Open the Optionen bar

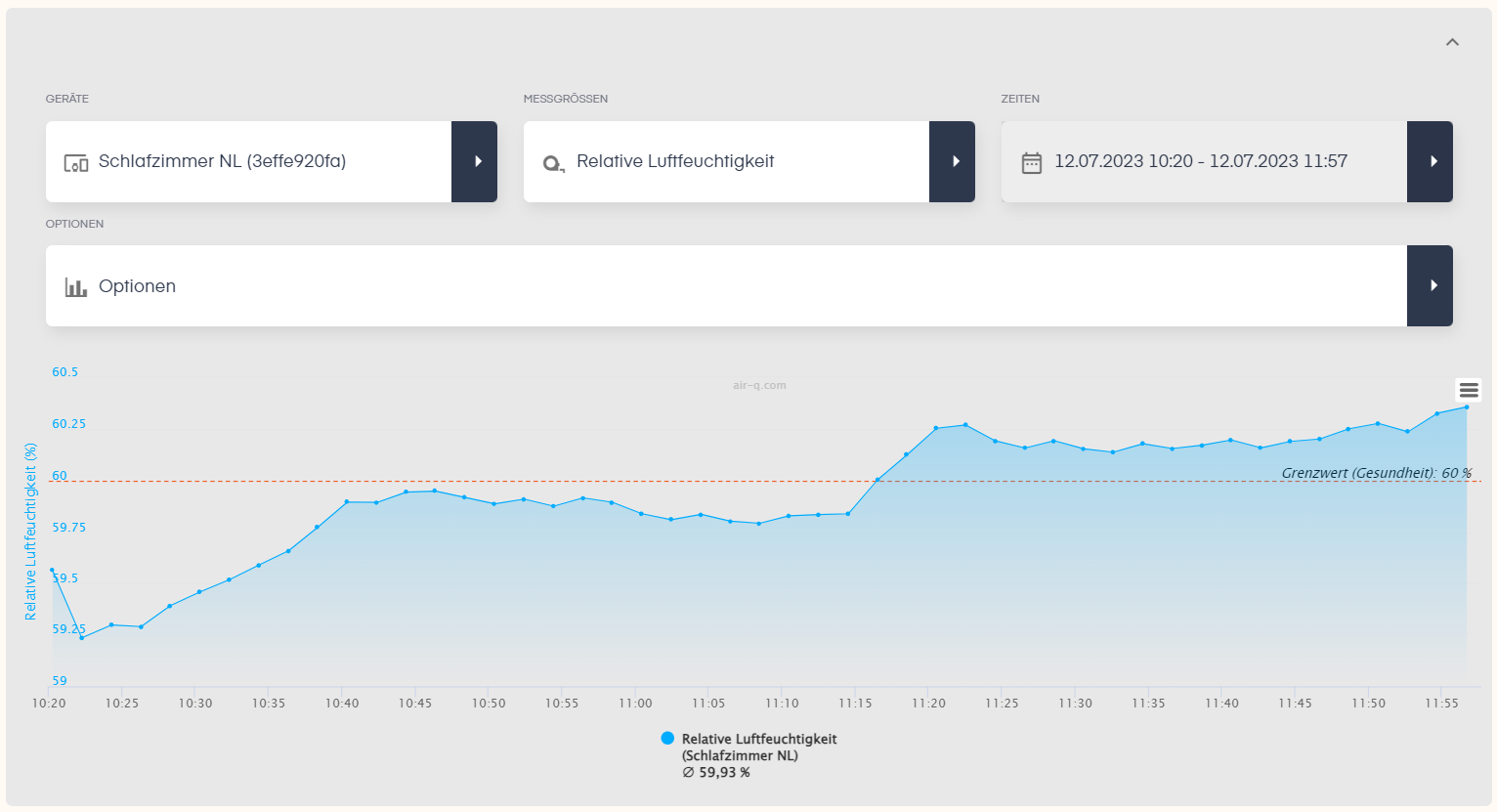pos(726,285)
